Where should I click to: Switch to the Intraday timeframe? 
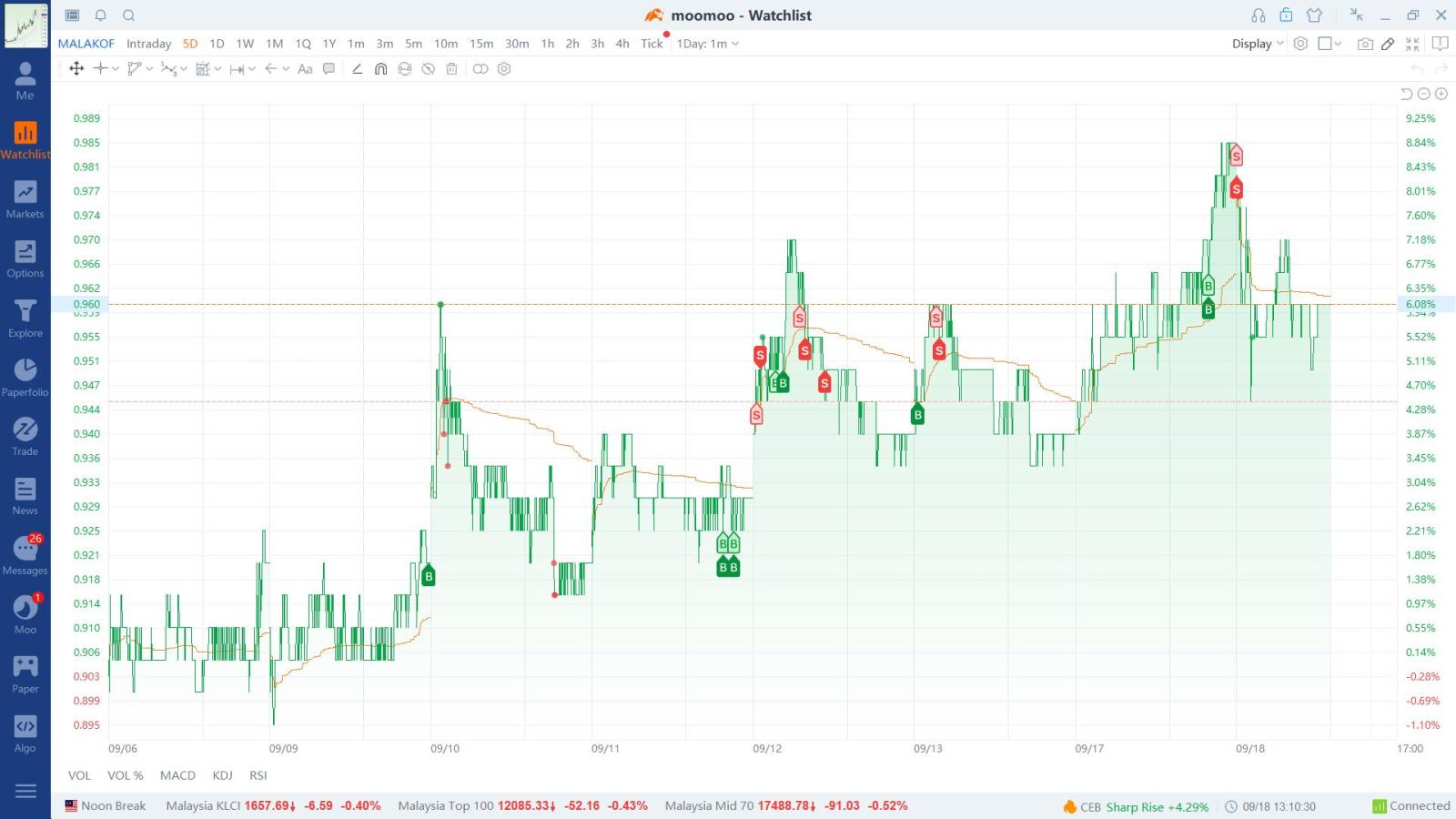[x=148, y=44]
